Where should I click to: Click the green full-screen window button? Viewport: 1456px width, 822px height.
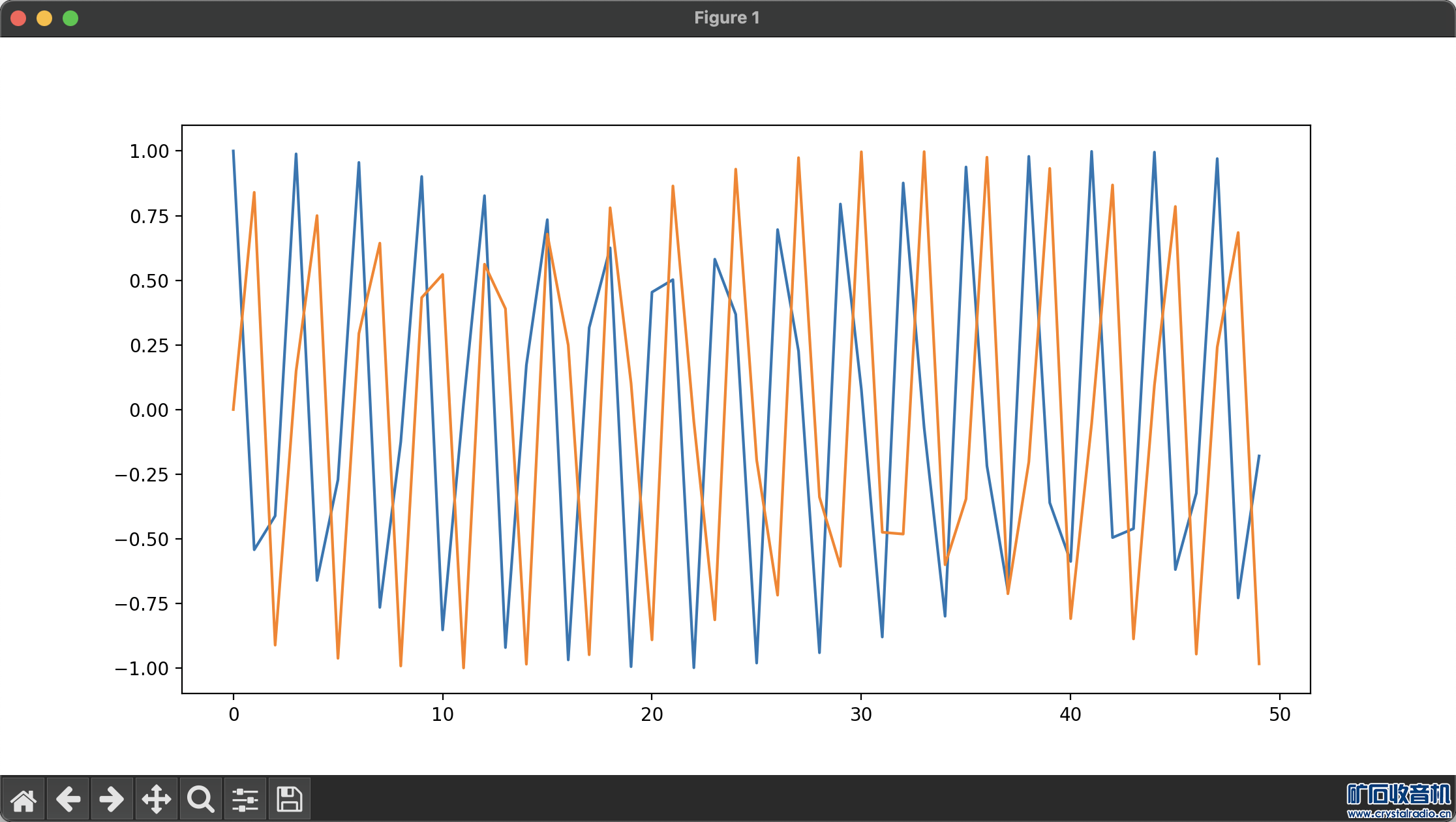70,18
